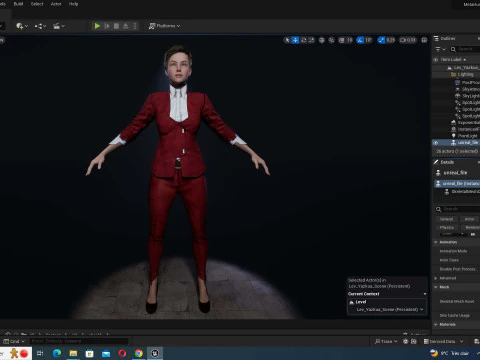Focus the console command input field
This screenshot has width=480, height=360.
(x=79, y=341)
